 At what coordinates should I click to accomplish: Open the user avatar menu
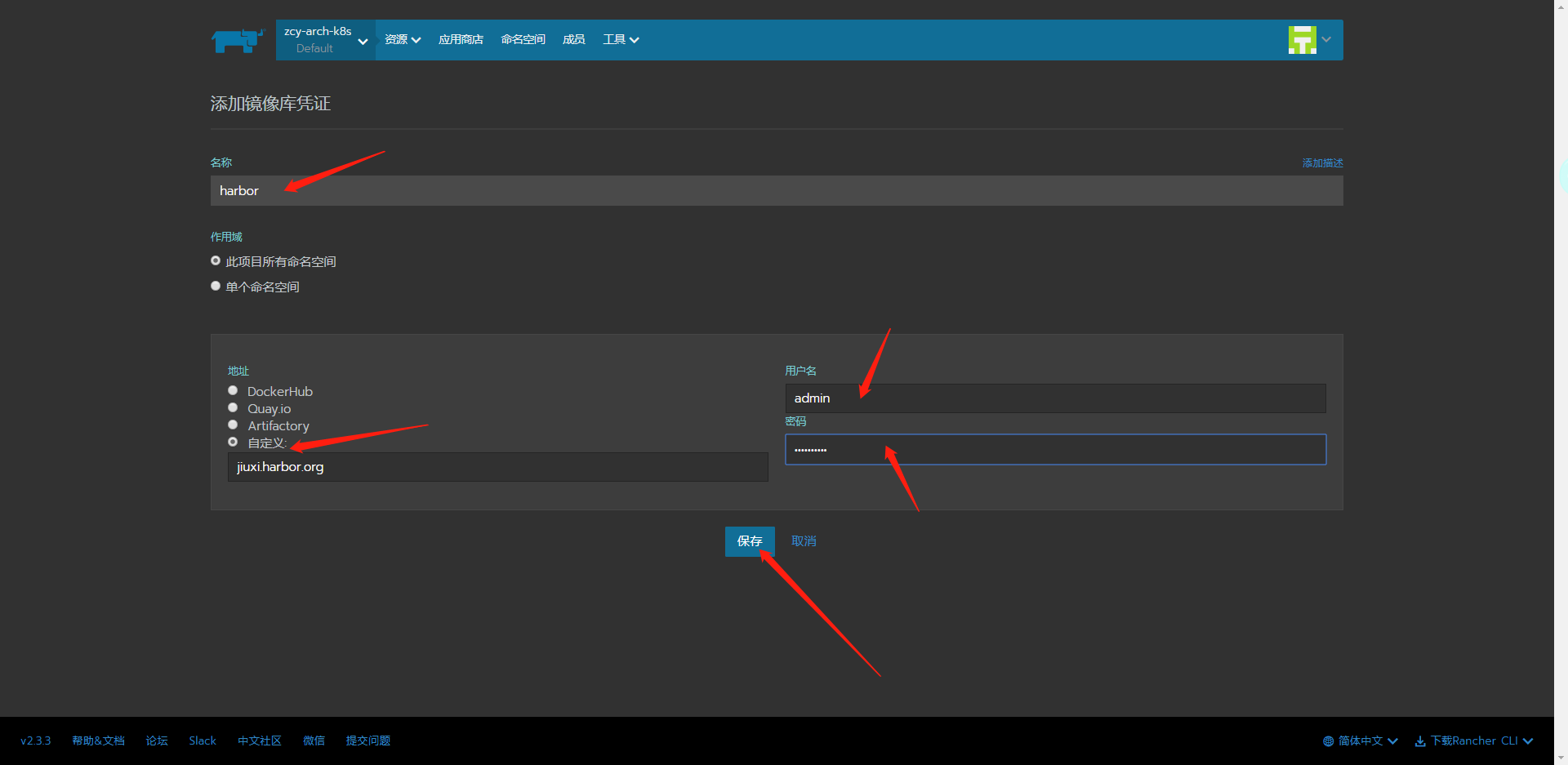pyautogui.click(x=1302, y=39)
